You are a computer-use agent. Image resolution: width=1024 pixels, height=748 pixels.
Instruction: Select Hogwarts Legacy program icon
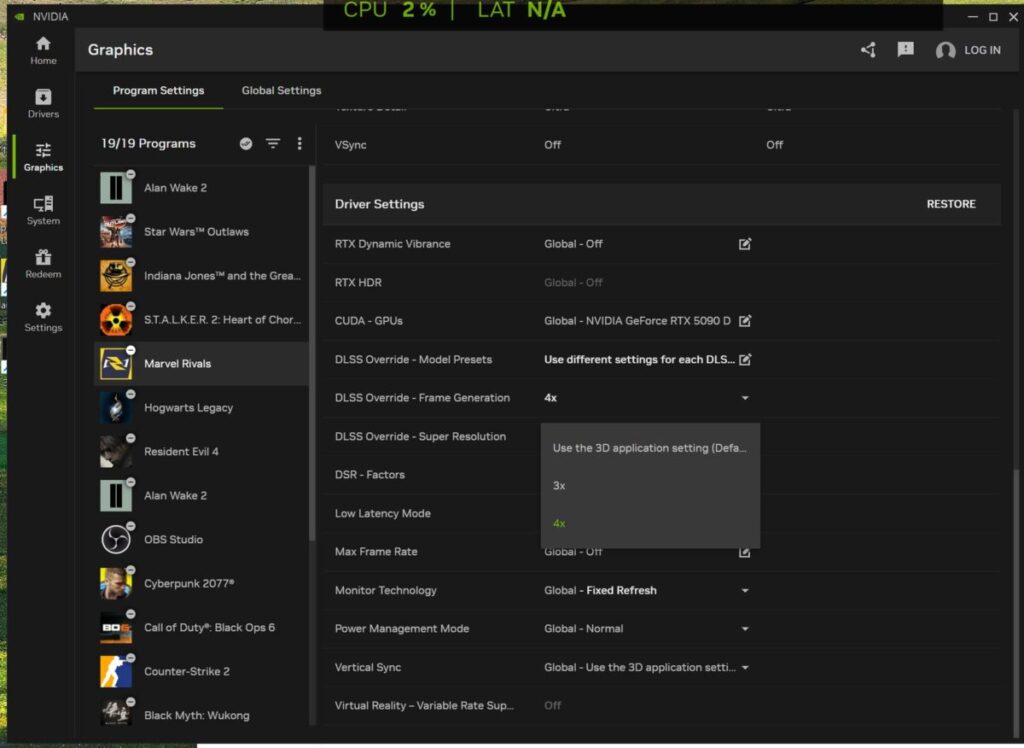pos(116,408)
